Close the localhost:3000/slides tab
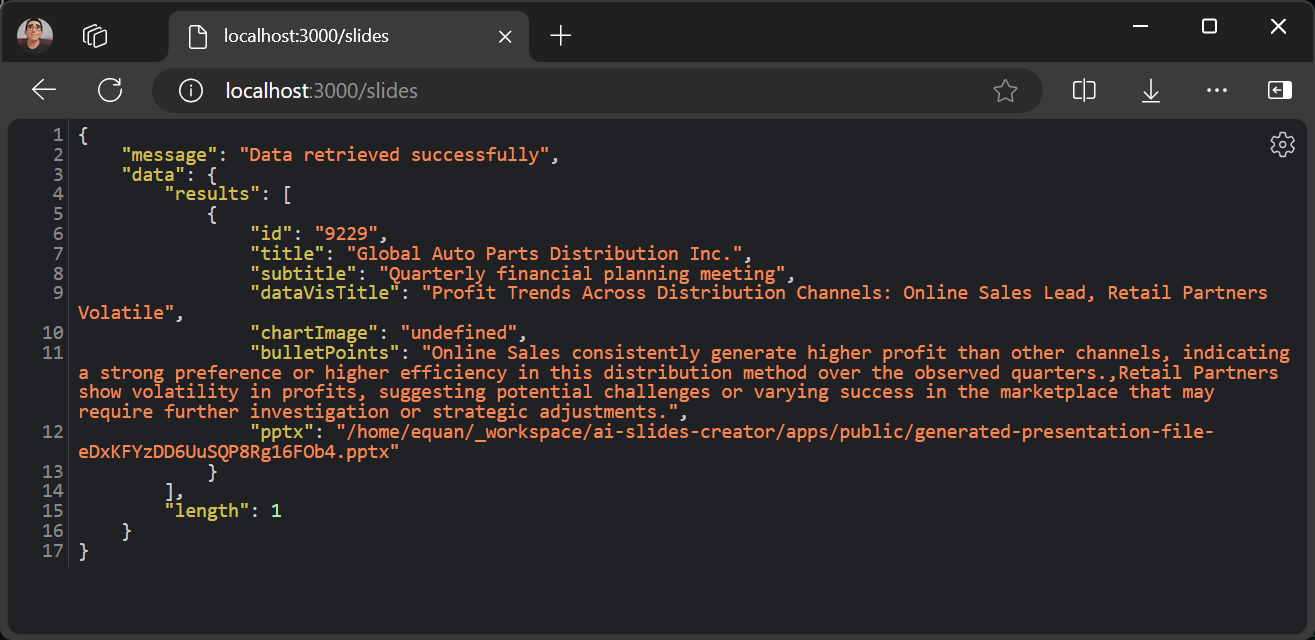The height and width of the screenshot is (640, 1315). [505, 36]
